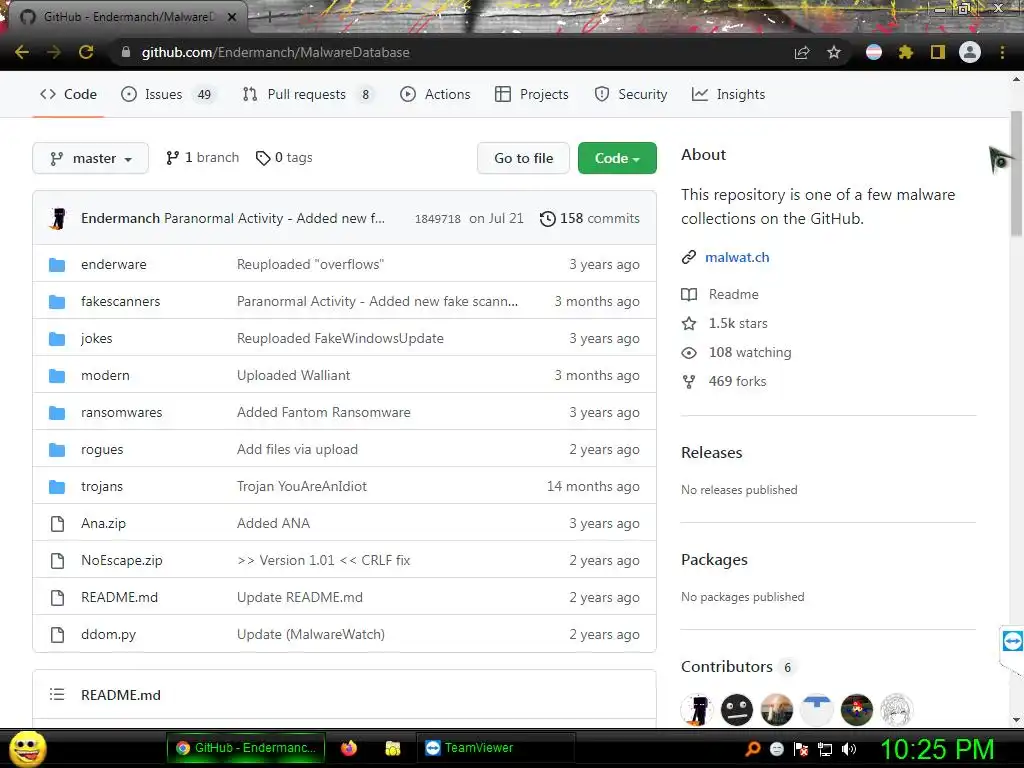
Task: Click the taskbar search magnifier tray icon
Action: click(753, 749)
